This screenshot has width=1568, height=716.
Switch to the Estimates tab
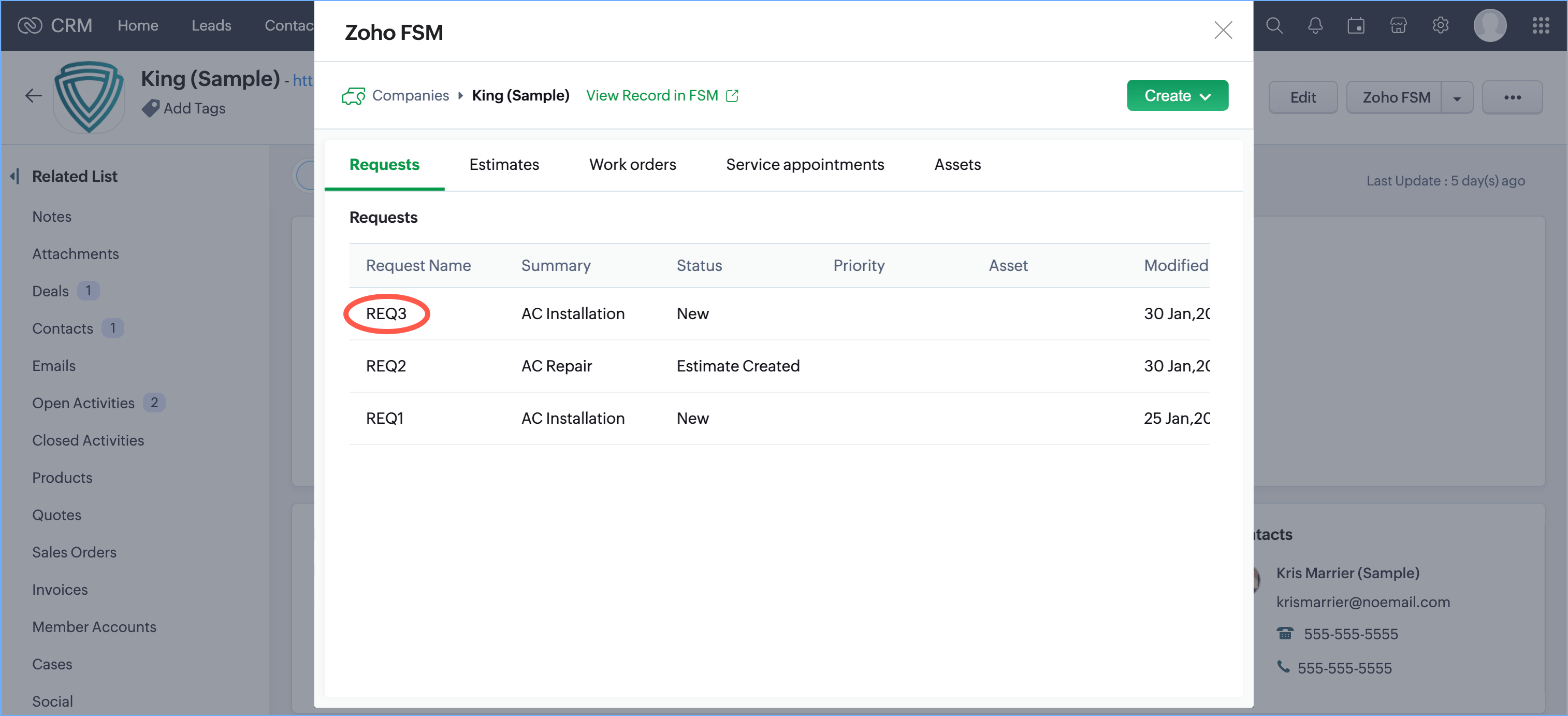(x=503, y=164)
